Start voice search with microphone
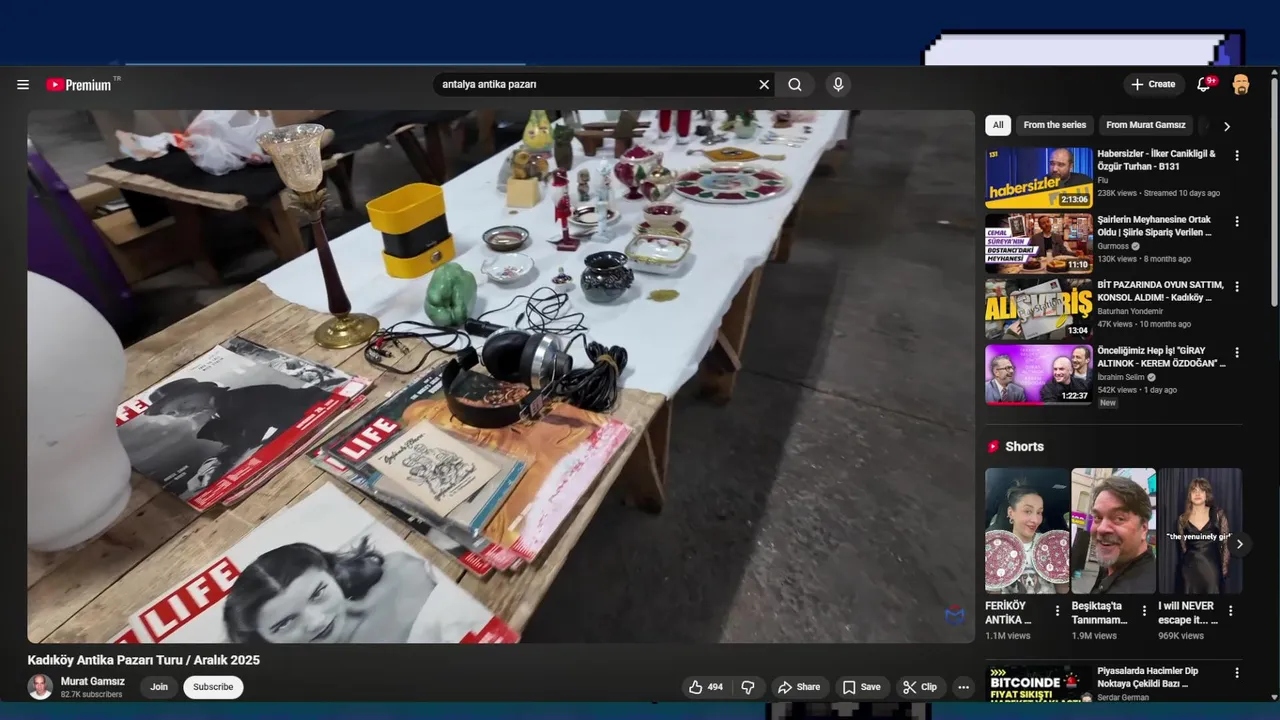1280x720 pixels. (838, 85)
